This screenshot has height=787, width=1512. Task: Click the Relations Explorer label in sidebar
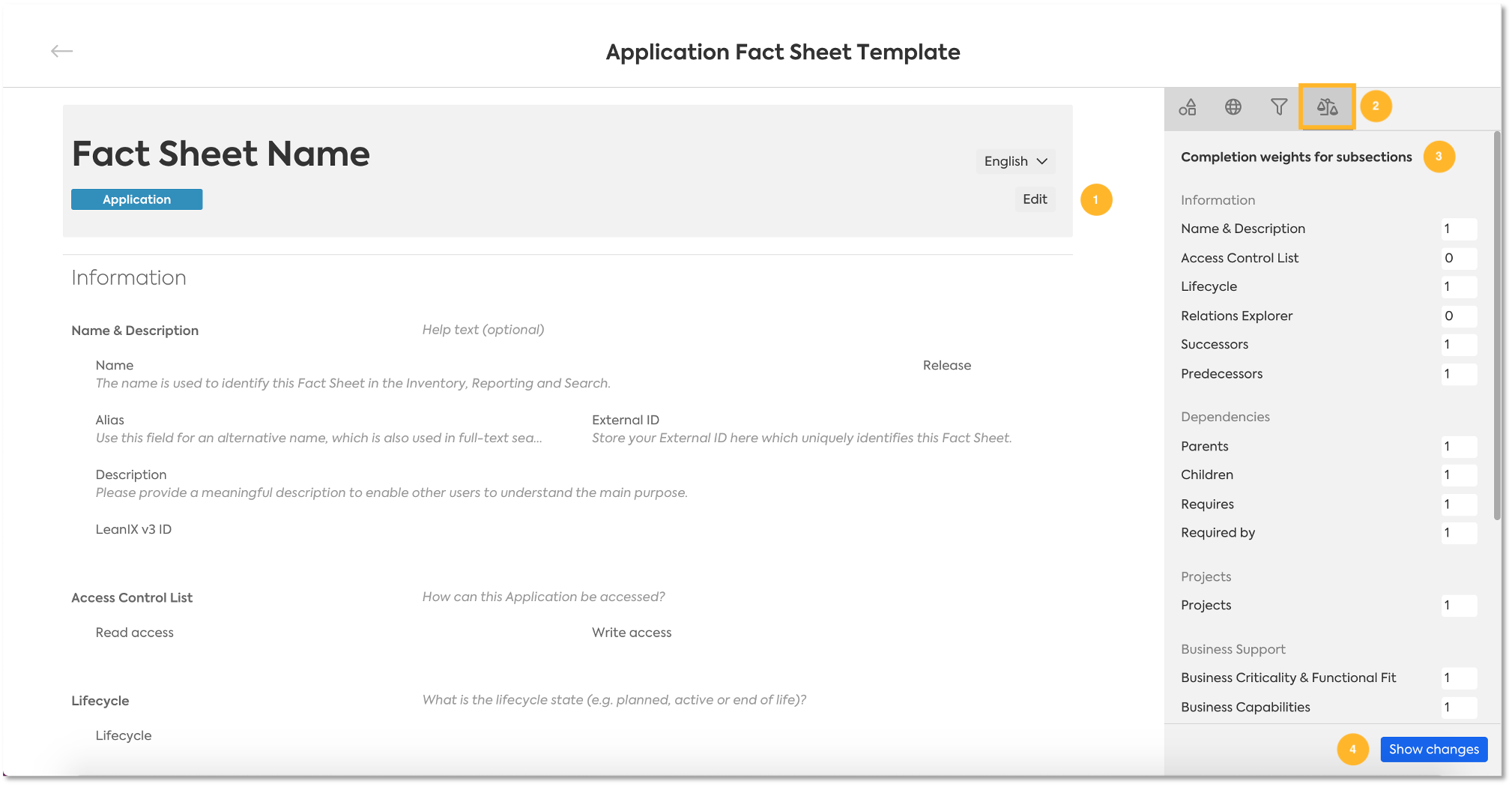tap(1236, 316)
